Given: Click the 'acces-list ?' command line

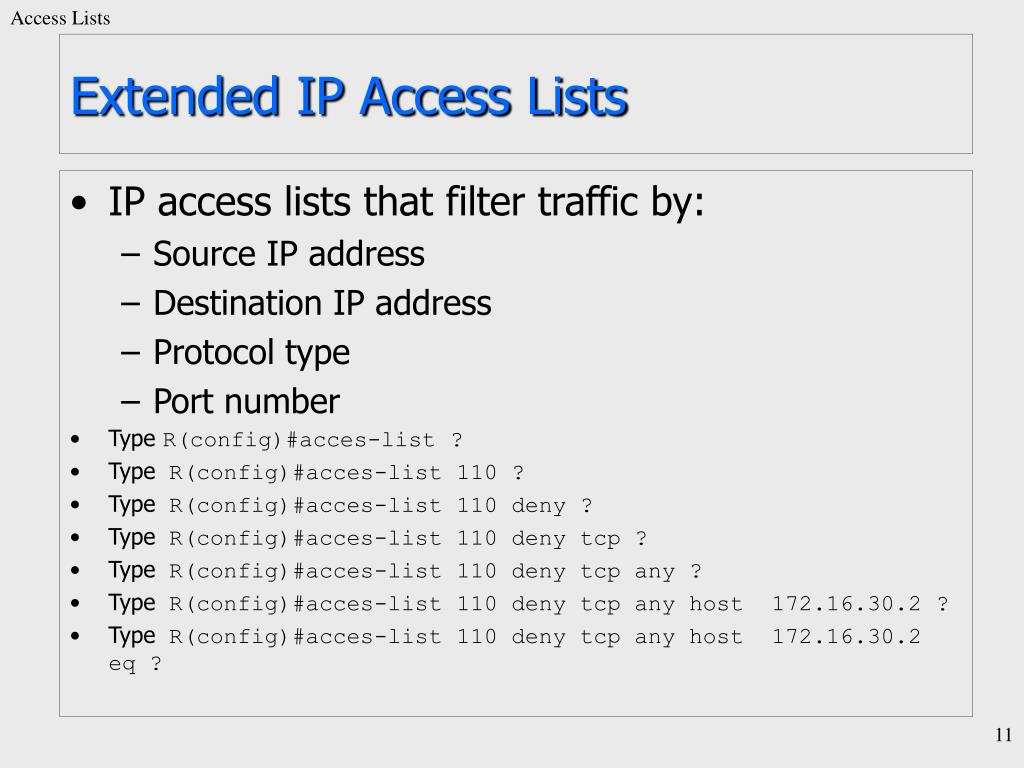Looking at the screenshot, I should click(285, 440).
